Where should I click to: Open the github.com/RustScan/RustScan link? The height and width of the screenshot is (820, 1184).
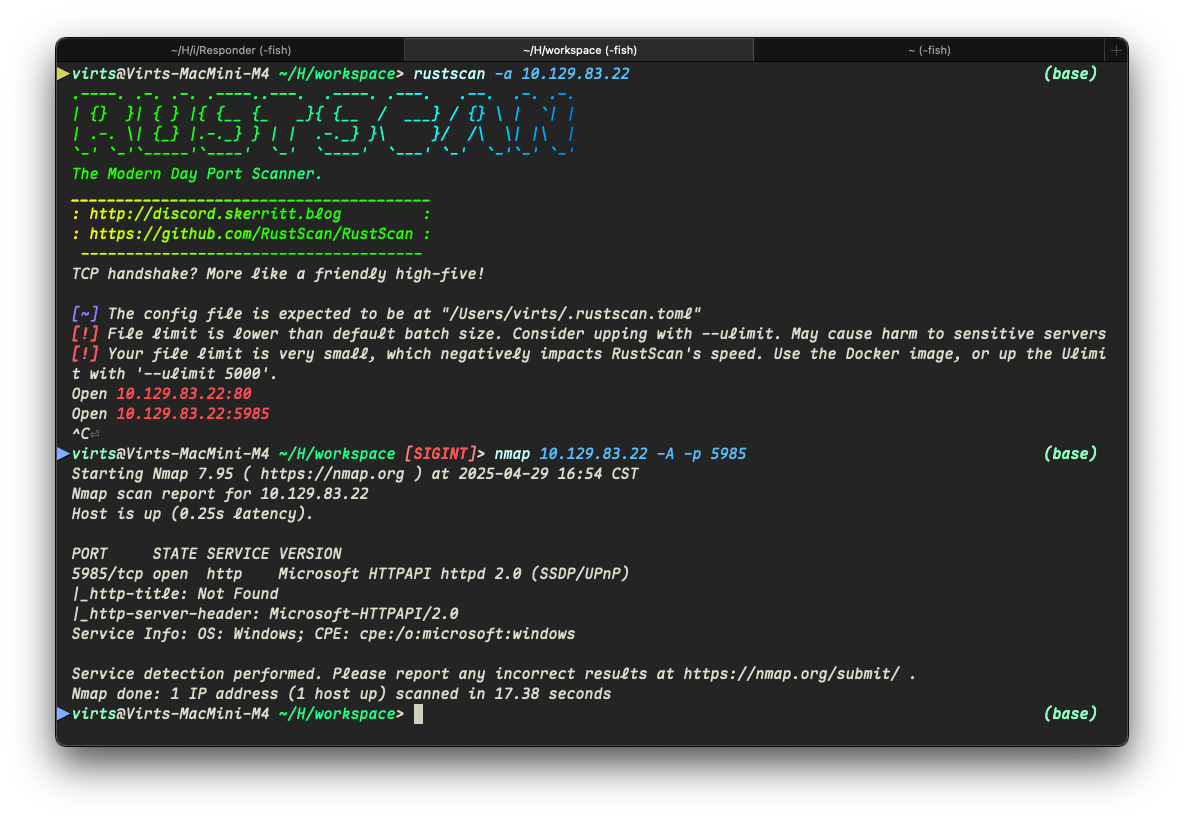251,234
